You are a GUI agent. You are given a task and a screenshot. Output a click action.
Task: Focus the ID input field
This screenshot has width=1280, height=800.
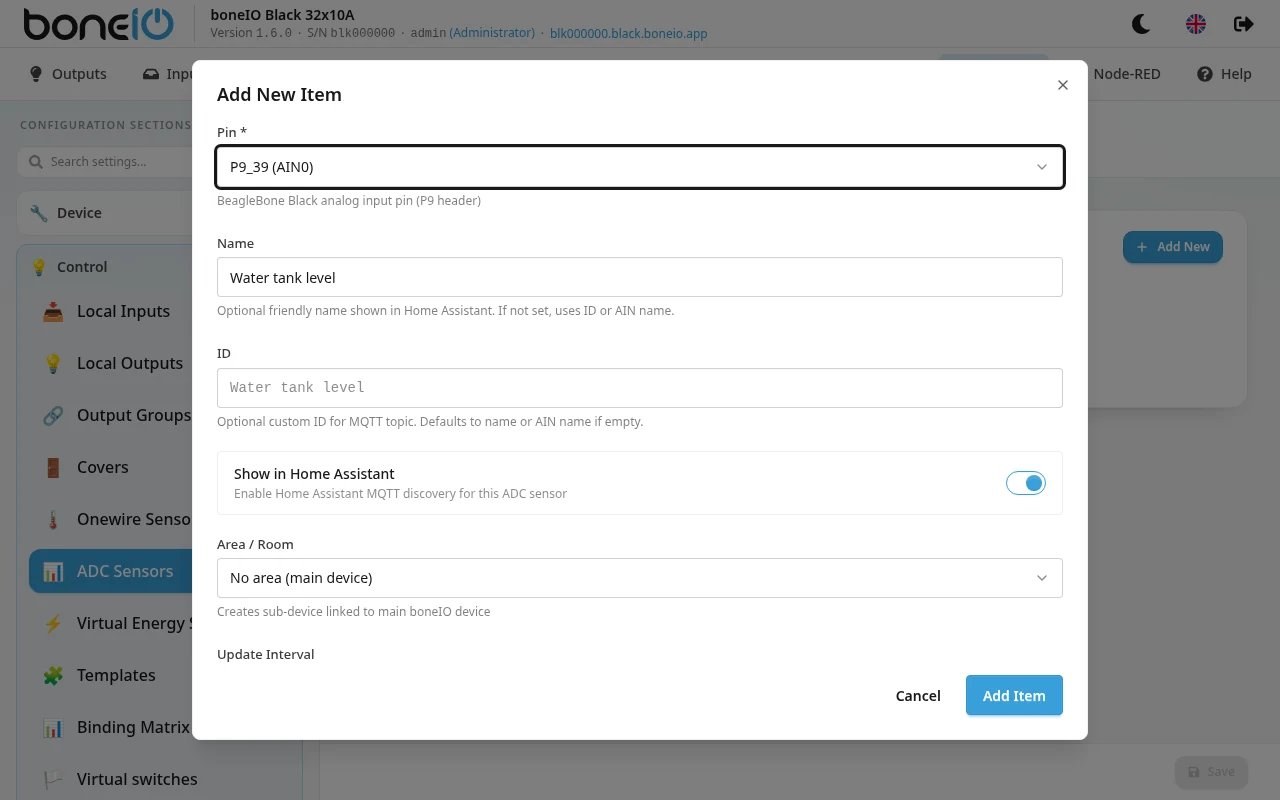tap(640, 388)
